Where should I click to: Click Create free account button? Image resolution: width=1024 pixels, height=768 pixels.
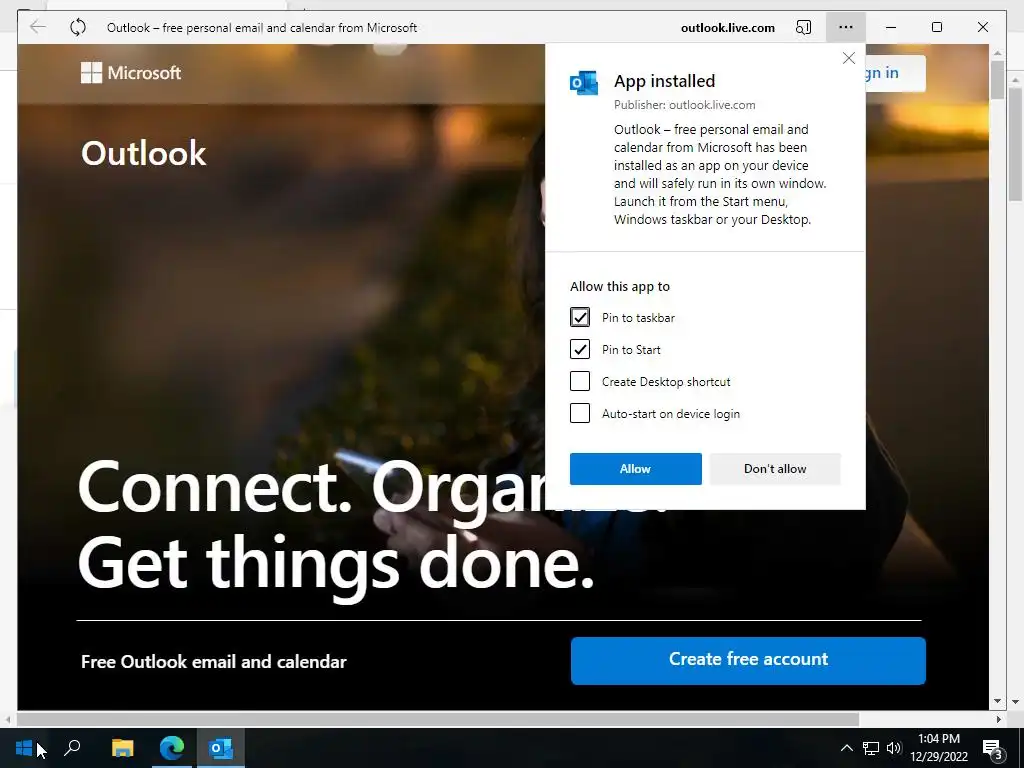[748, 661]
